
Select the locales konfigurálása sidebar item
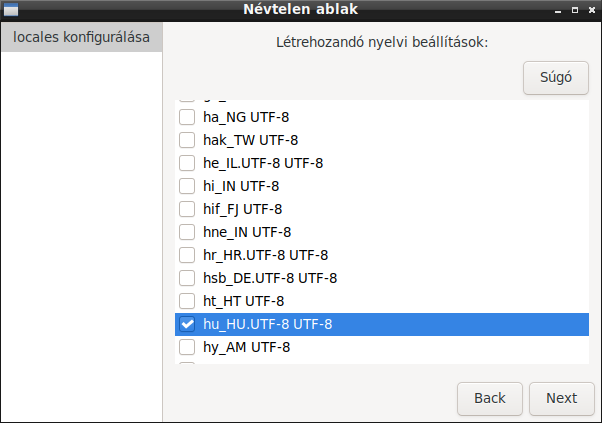81,37
